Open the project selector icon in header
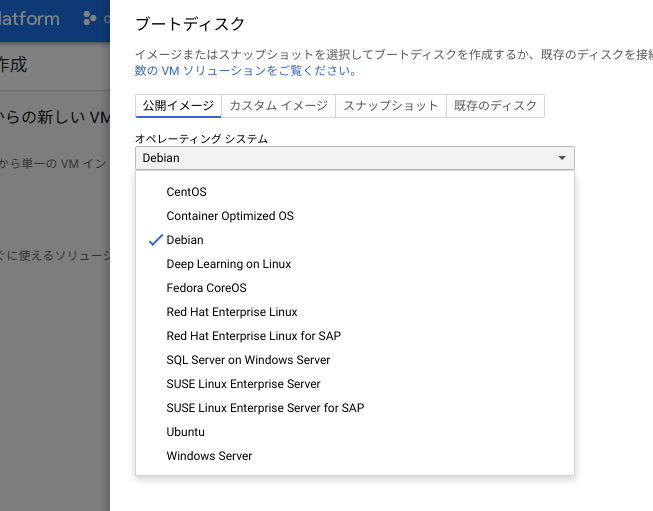 90,18
